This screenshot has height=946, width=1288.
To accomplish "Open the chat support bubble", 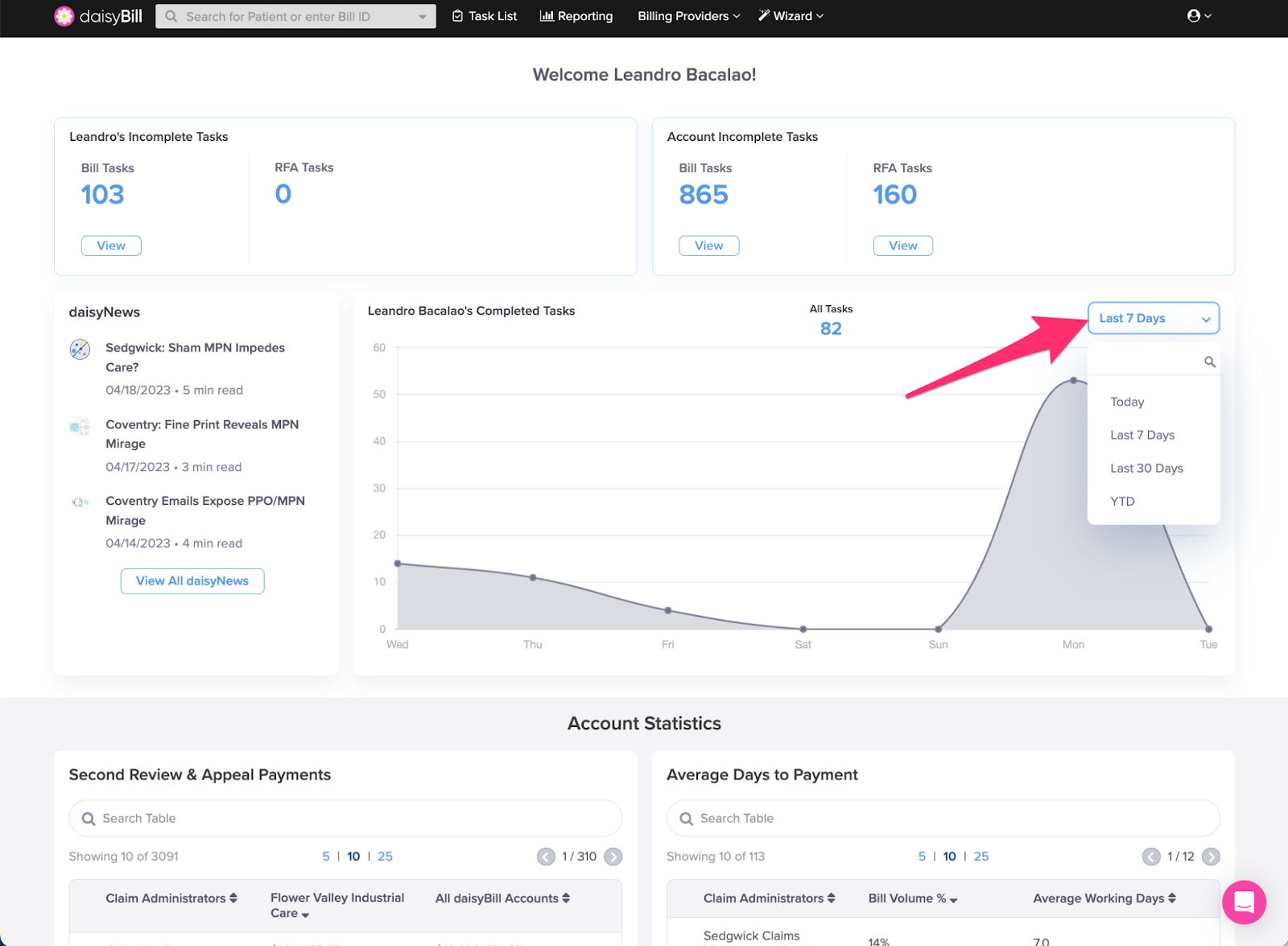I will pyautogui.click(x=1244, y=903).
